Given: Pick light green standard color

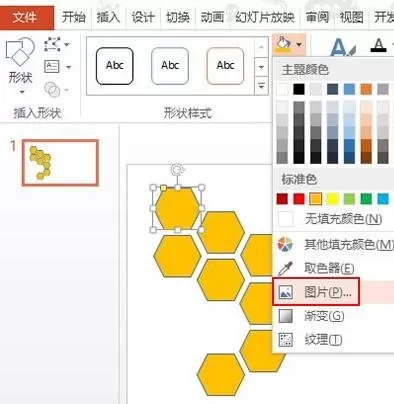Looking at the screenshot, I should point(349,199).
